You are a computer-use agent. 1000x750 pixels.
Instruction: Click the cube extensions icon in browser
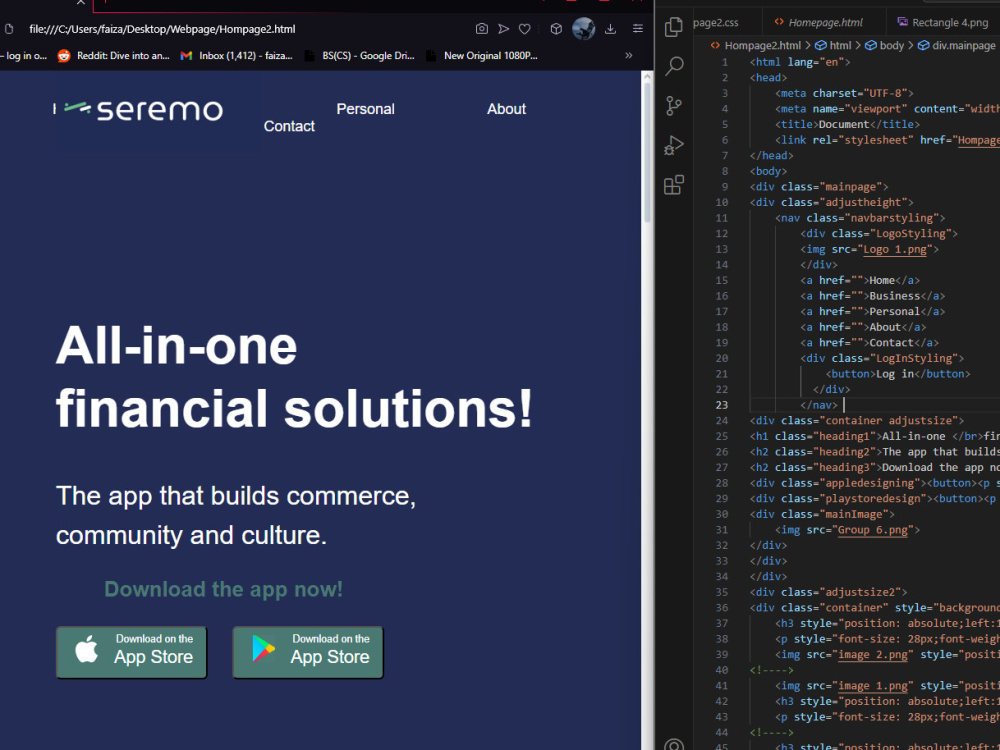pos(556,29)
